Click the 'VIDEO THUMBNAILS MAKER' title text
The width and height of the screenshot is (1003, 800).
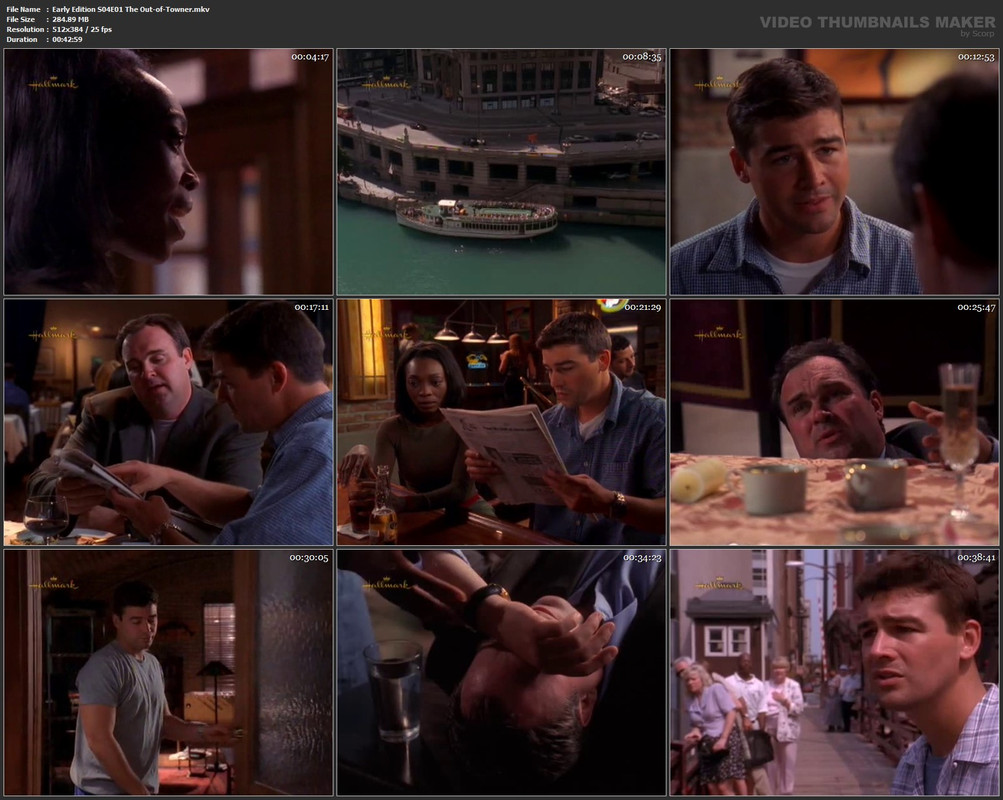[878, 22]
